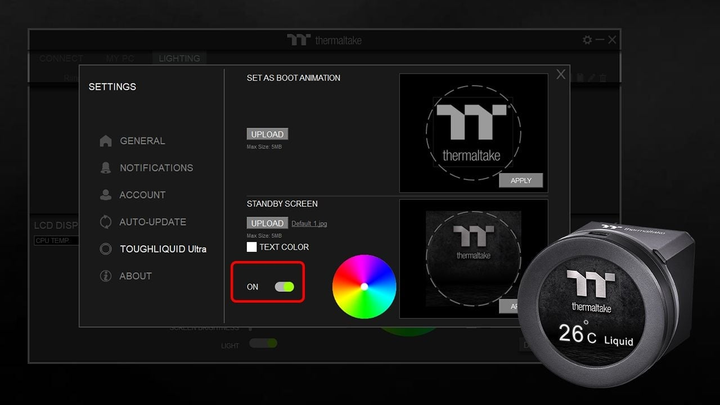
Task: Open settings gear in main window
Action: [587, 40]
